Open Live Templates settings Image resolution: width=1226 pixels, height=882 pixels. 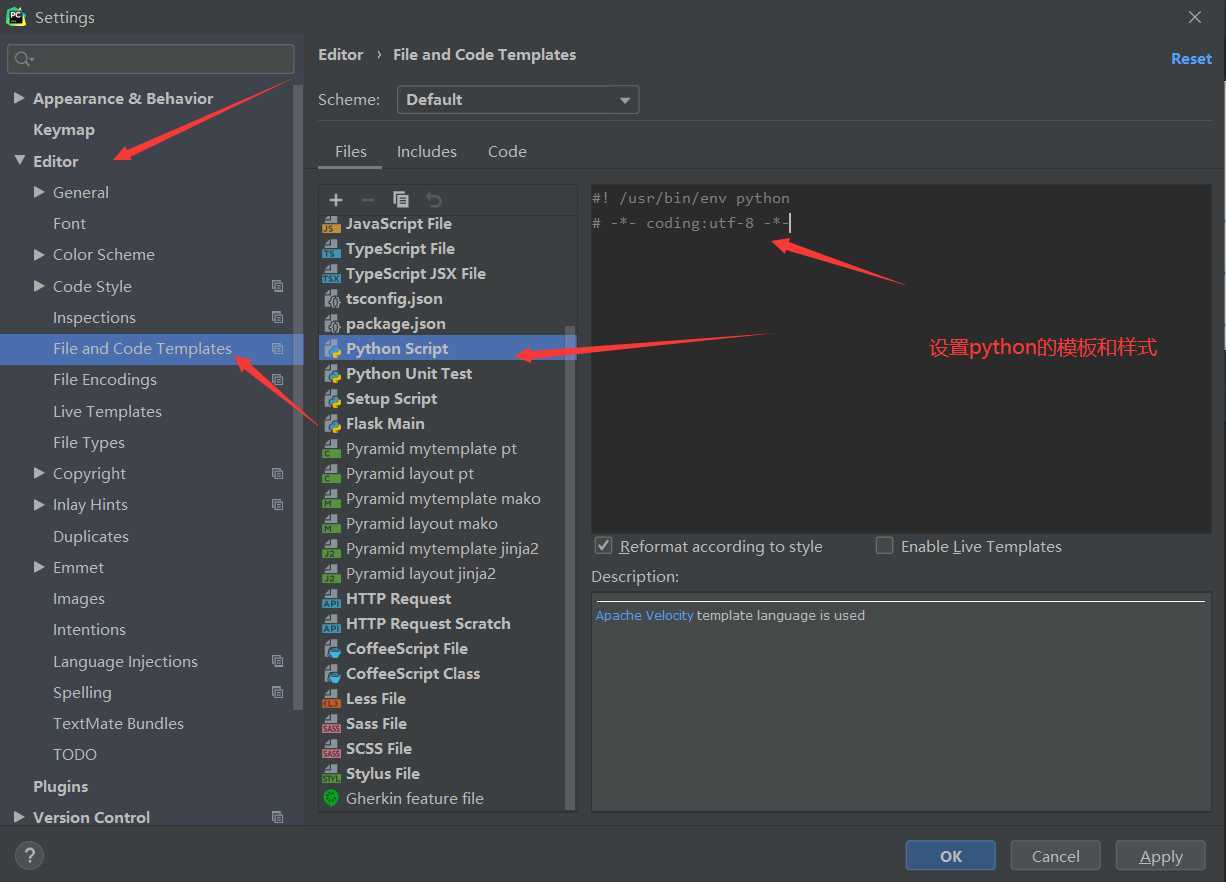[x=107, y=411]
